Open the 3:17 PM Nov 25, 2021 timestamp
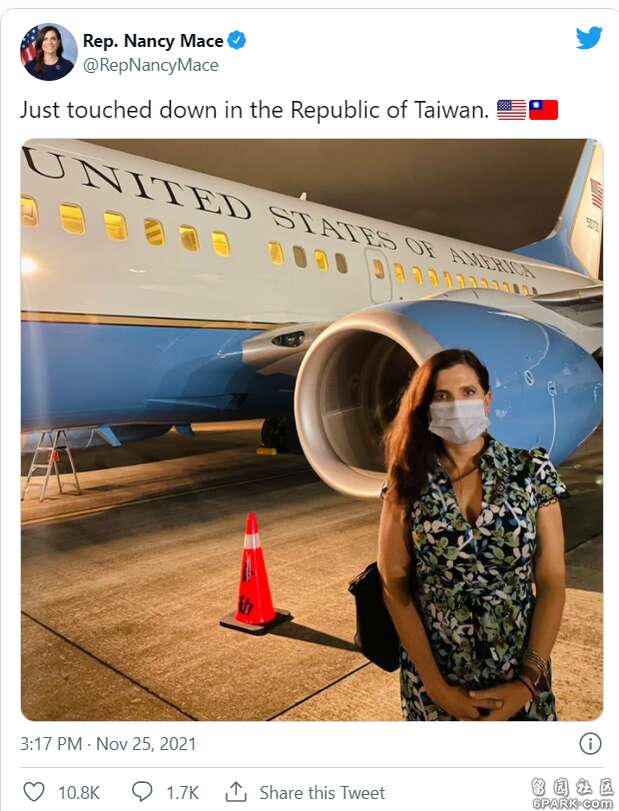Image resolution: width=619 pixels, height=811 pixels. coord(108,744)
